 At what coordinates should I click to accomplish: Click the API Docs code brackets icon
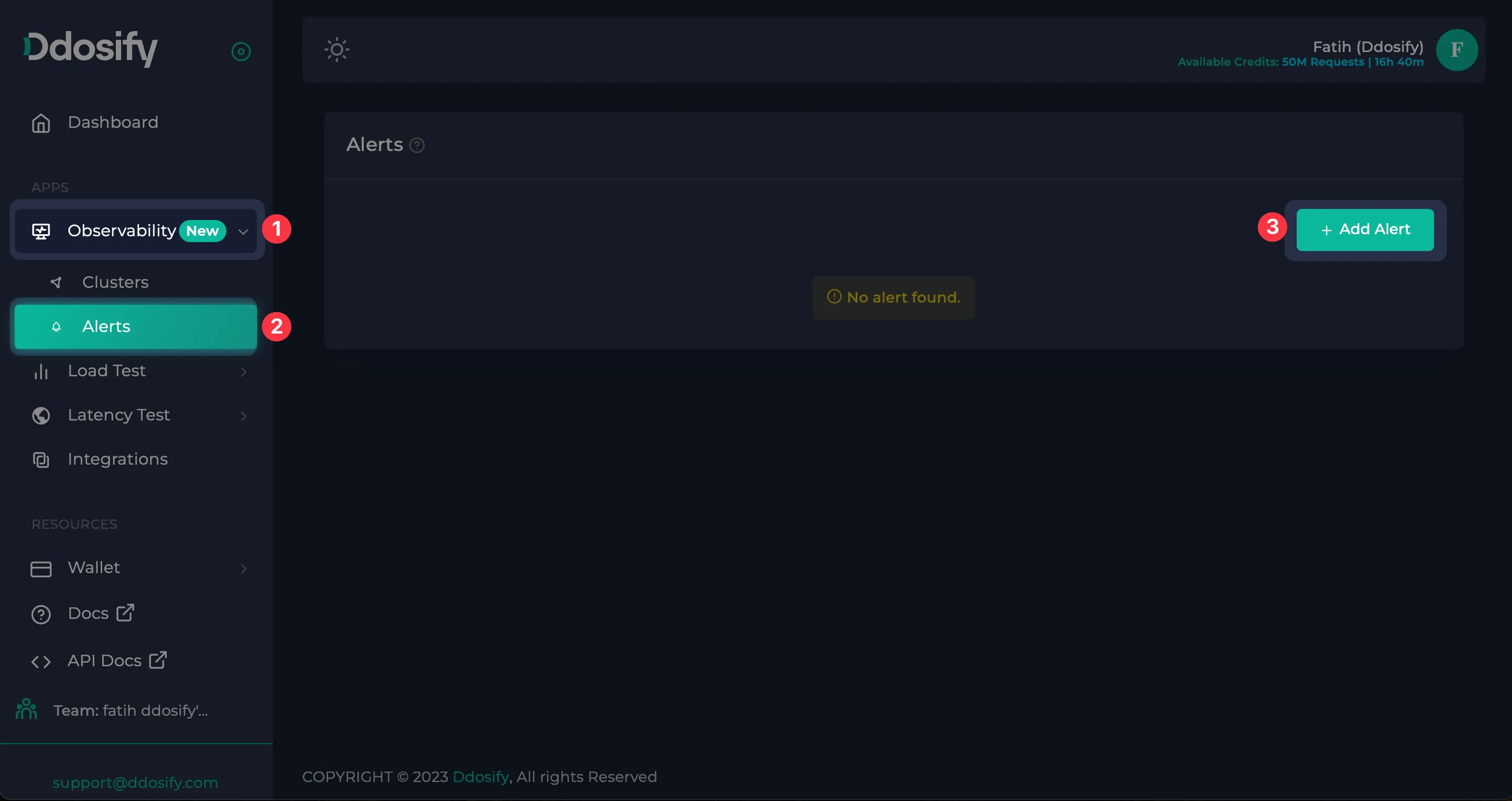pyautogui.click(x=41, y=662)
